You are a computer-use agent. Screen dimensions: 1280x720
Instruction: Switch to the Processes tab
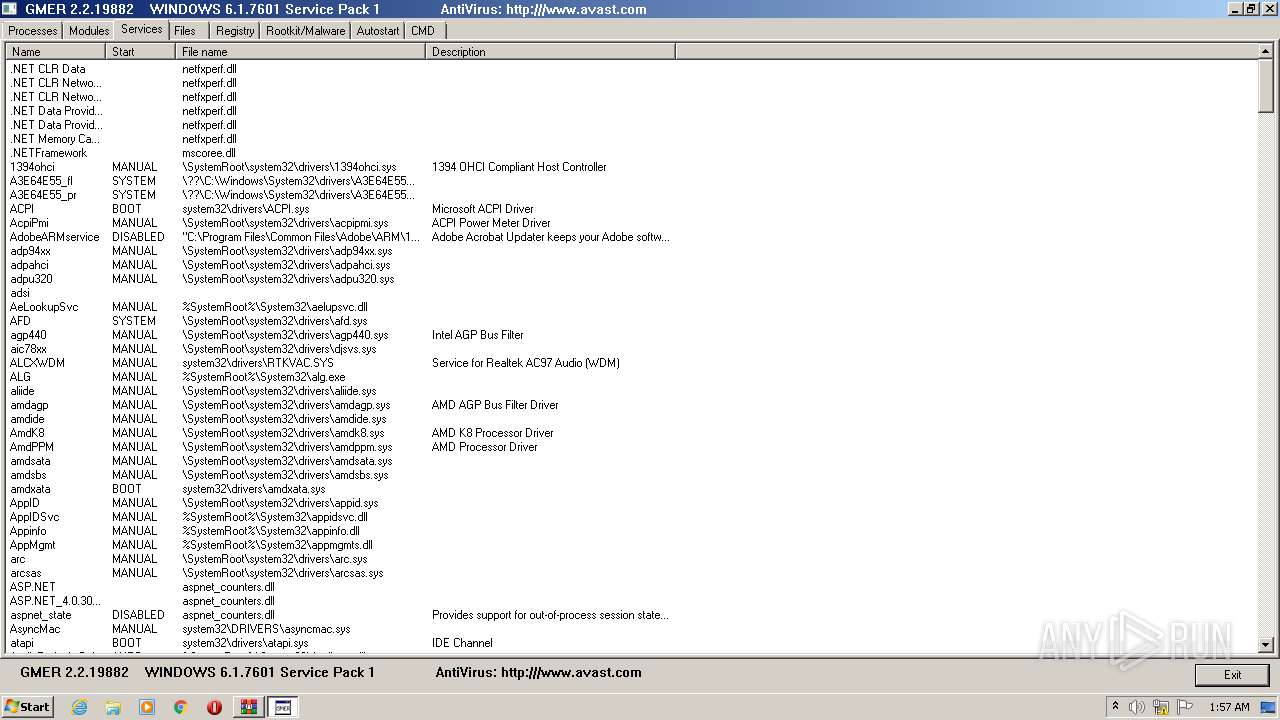point(33,31)
